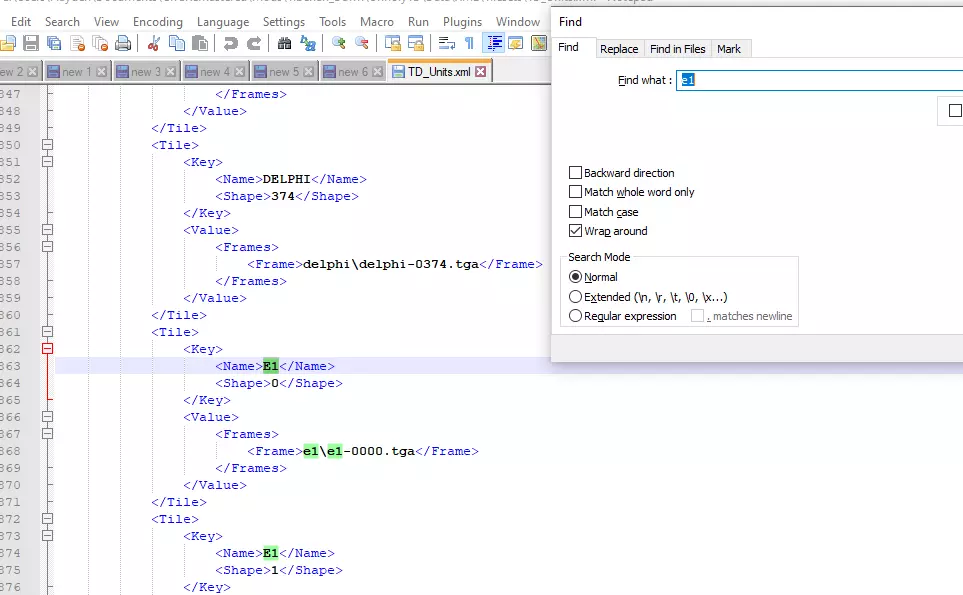
Task: Click the Print toolbar icon
Action: (122, 43)
